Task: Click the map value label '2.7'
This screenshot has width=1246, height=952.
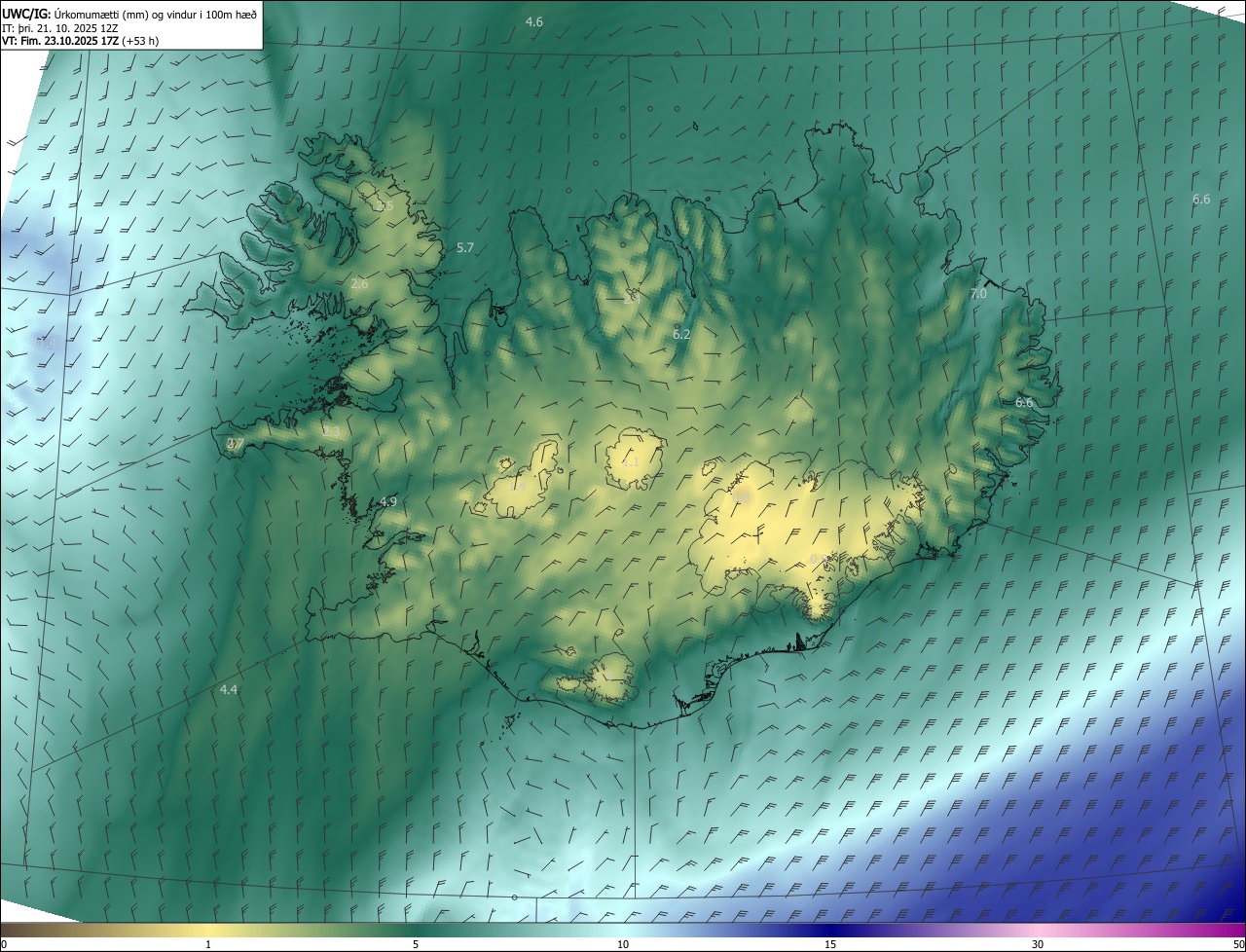Action: 236,444
